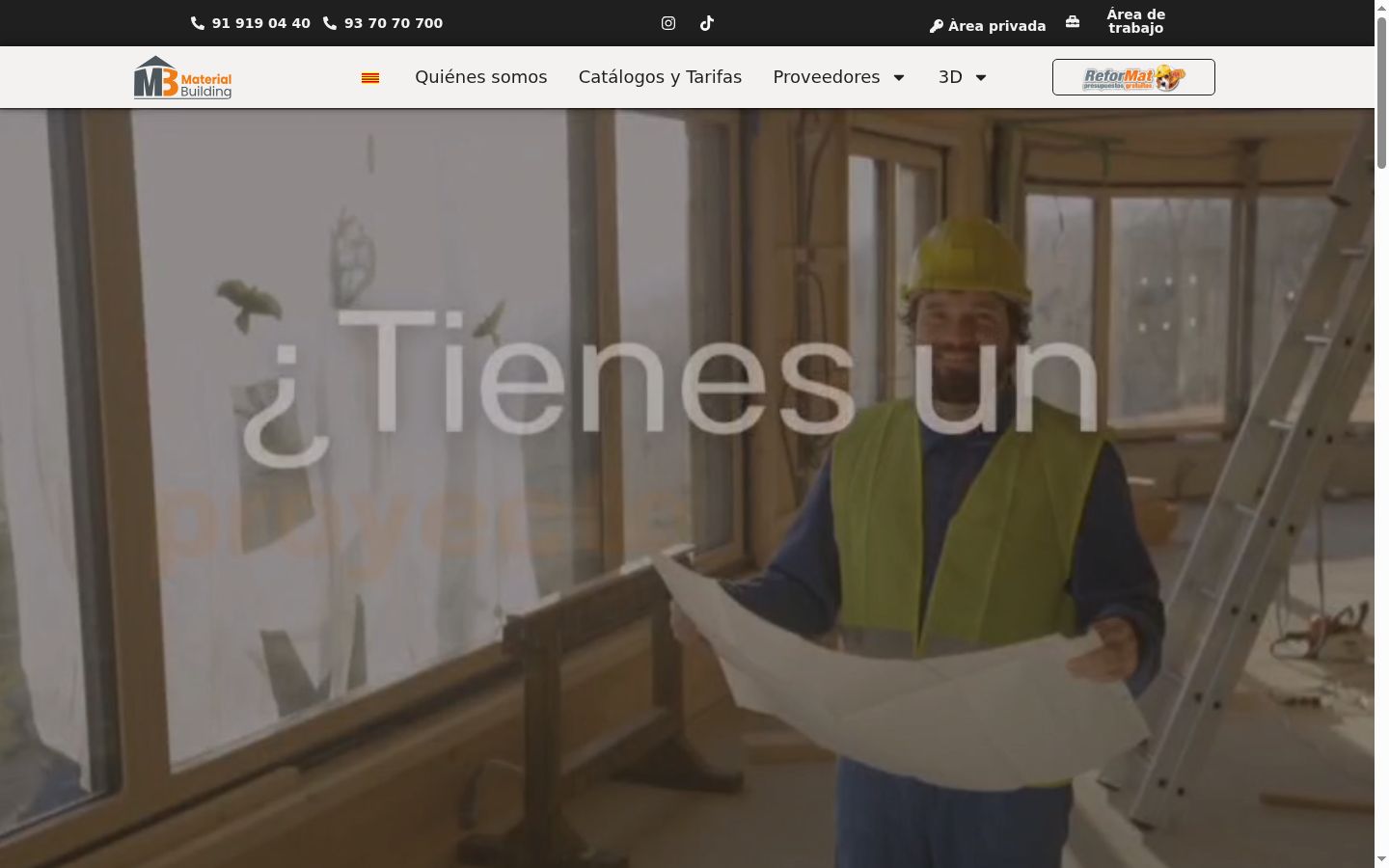
Task: Go to Área de trabajo
Action: click(1135, 21)
